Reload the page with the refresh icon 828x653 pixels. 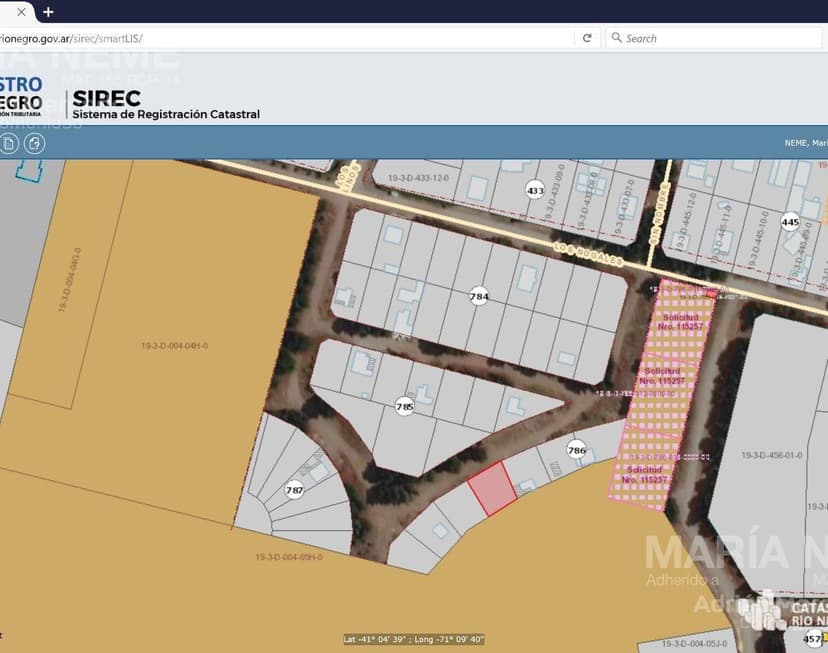(x=587, y=38)
